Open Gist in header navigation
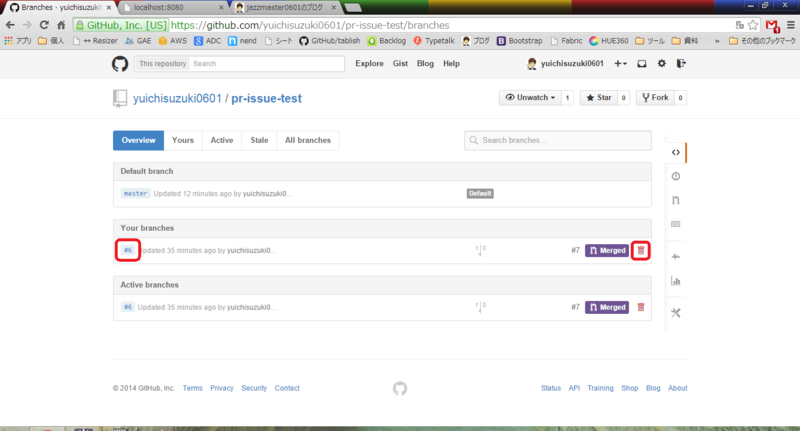This screenshot has height=431, width=800. coord(400,64)
